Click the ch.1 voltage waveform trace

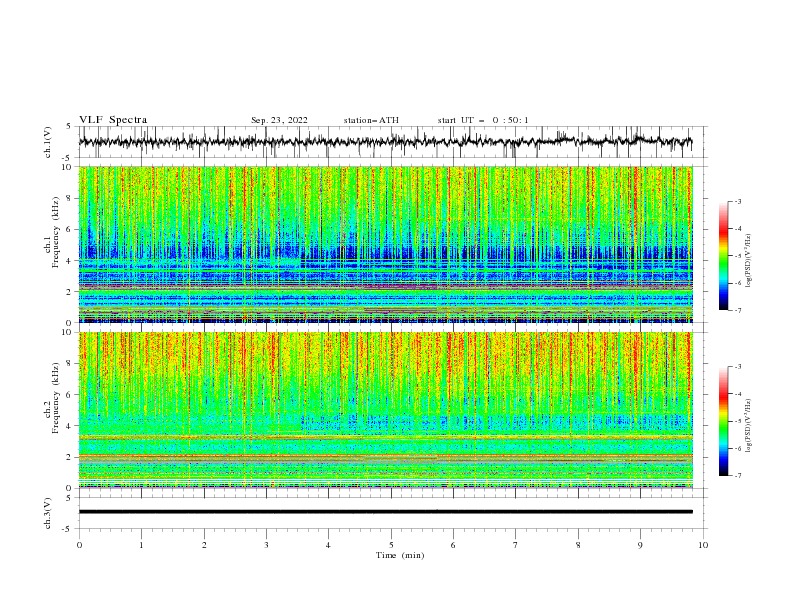pyautogui.click(x=385, y=142)
